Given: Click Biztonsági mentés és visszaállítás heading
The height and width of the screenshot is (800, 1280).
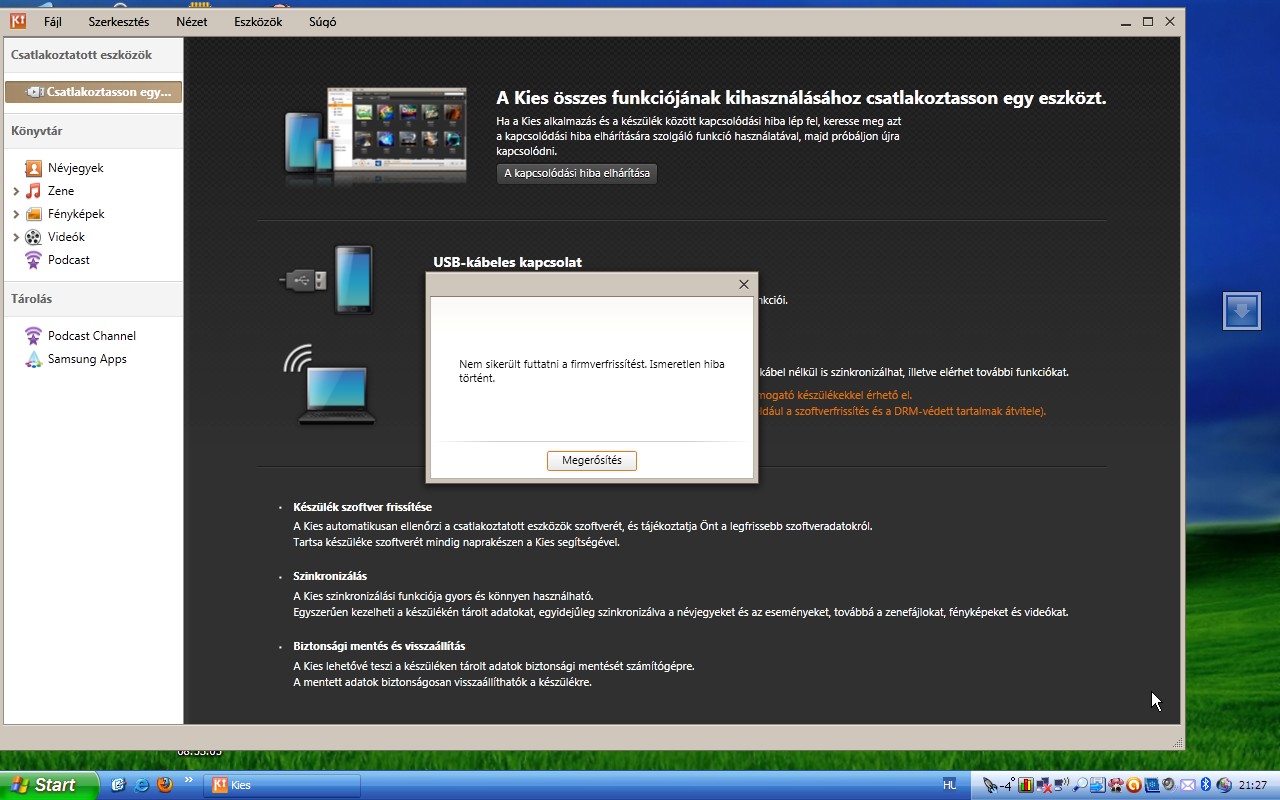Looking at the screenshot, I should [x=379, y=646].
